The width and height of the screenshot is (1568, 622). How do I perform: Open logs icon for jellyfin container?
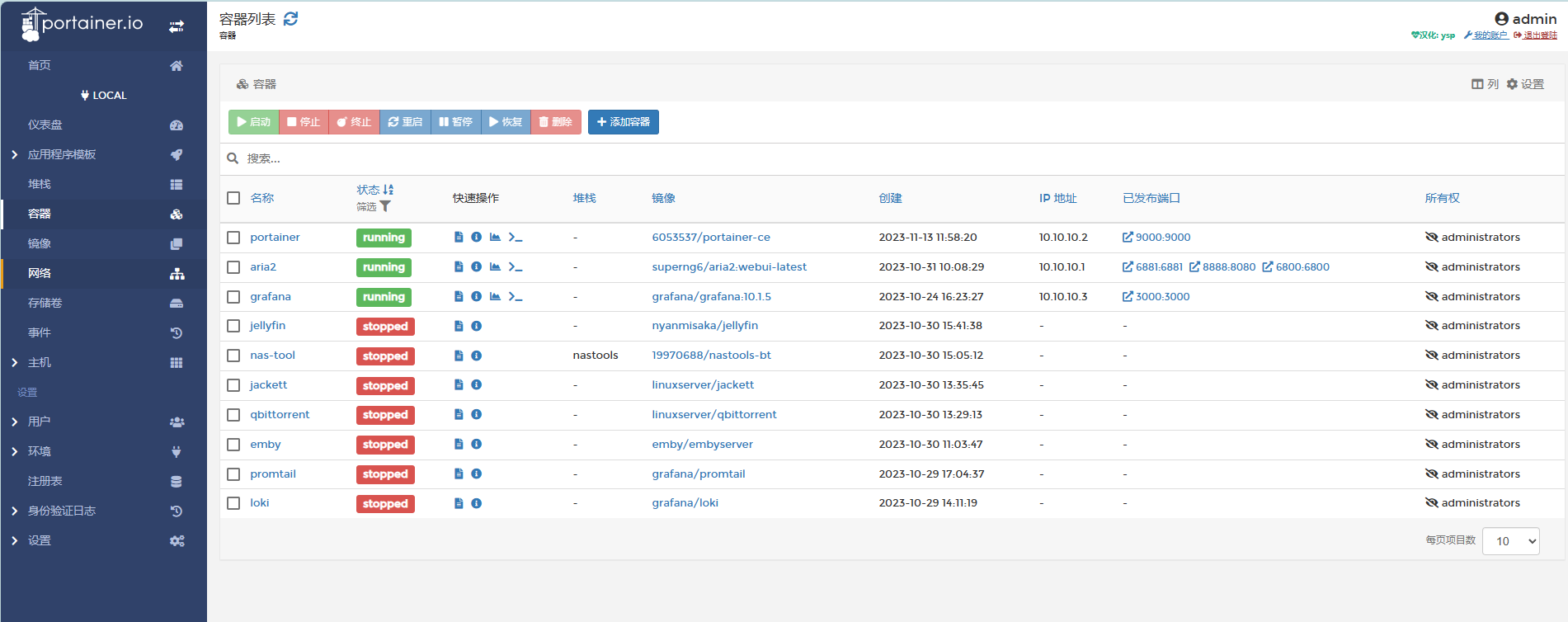(x=459, y=326)
